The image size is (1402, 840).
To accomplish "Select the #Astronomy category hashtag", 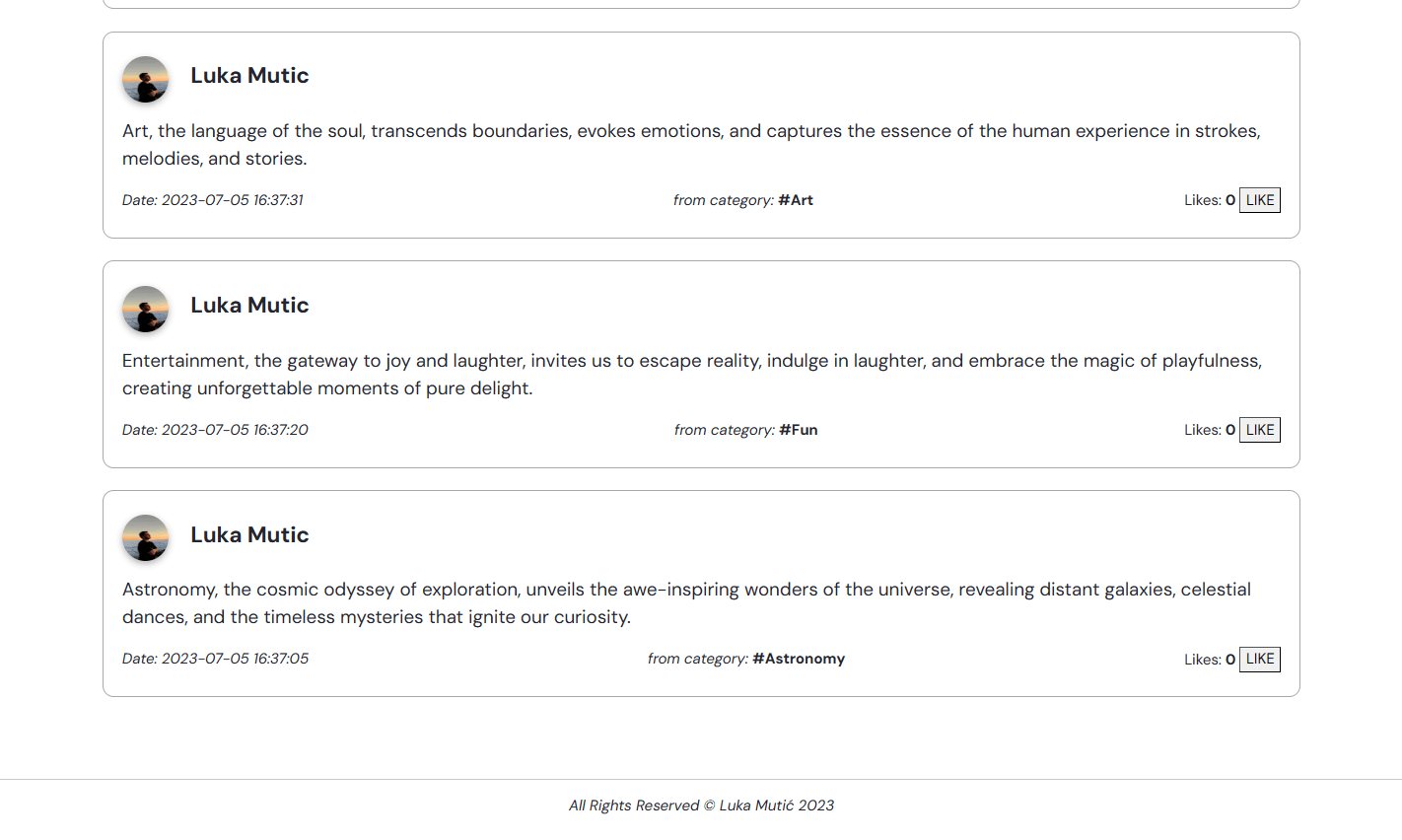I will pyautogui.click(x=799, y=659).
